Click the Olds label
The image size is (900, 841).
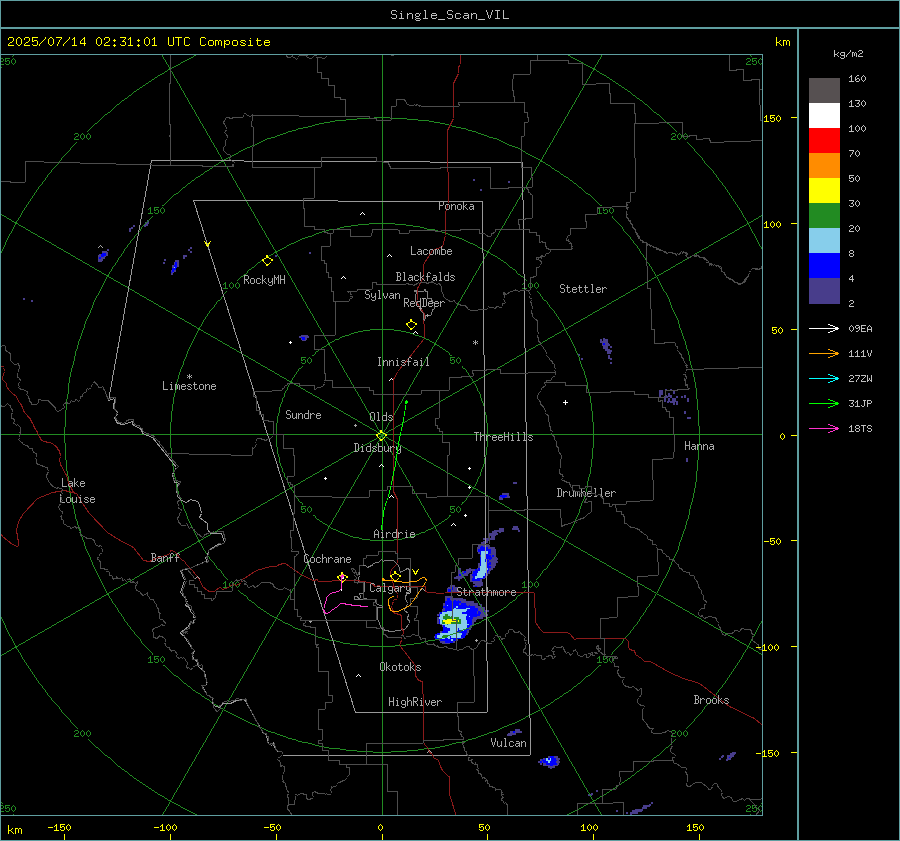(381, 417)
